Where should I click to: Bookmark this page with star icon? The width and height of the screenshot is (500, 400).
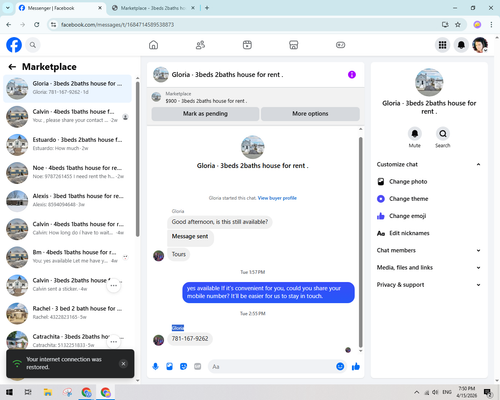(x=458, y=25)
